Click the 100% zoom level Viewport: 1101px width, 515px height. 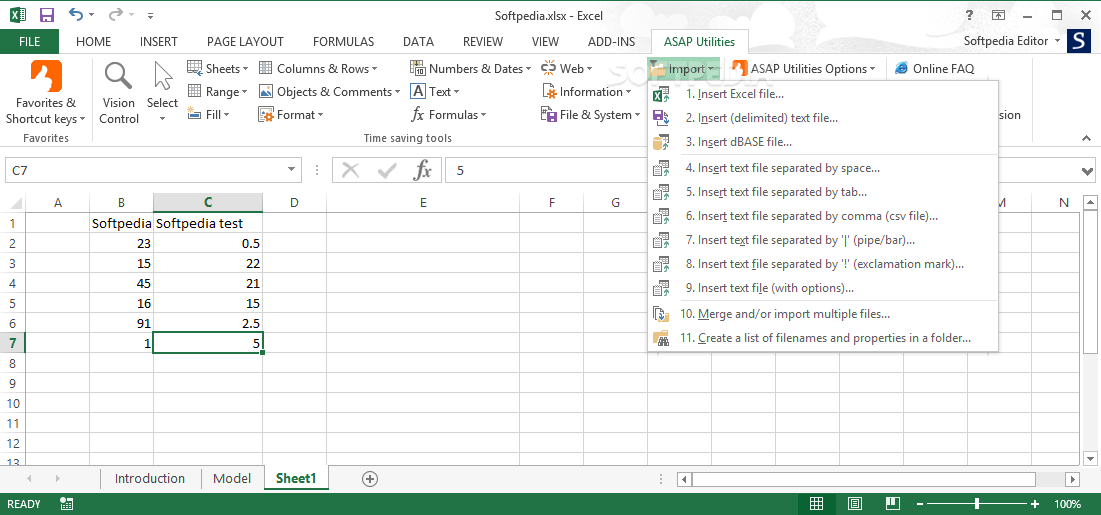tap(1067, 504)
